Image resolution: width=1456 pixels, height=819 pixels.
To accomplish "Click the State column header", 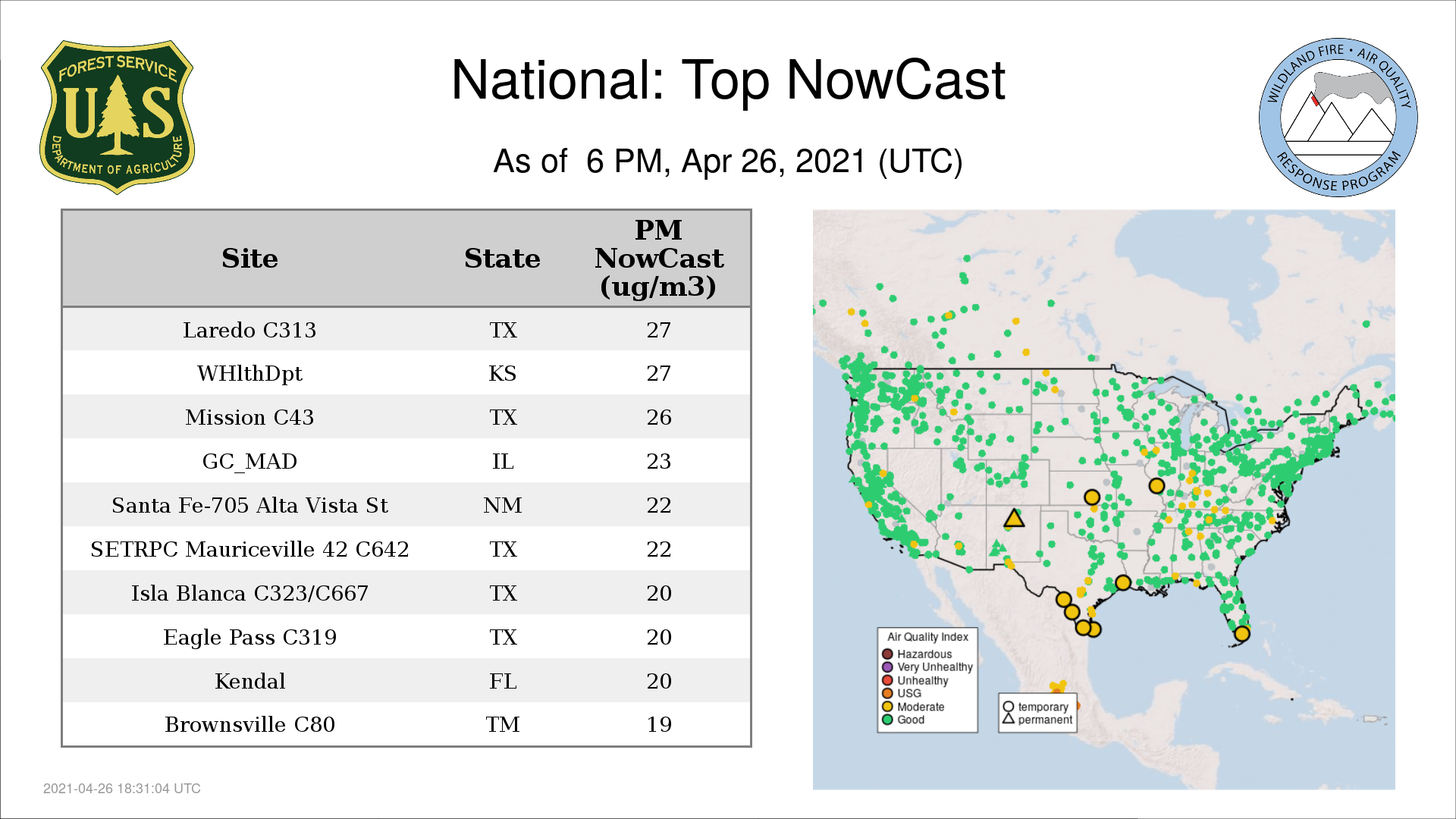I will click(502, 259).
